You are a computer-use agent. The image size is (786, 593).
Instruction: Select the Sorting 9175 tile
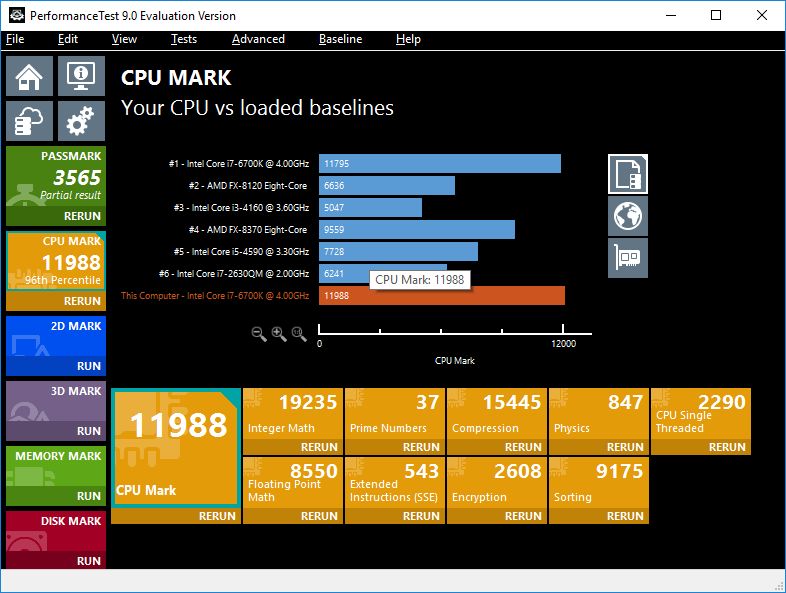[599, 483]
